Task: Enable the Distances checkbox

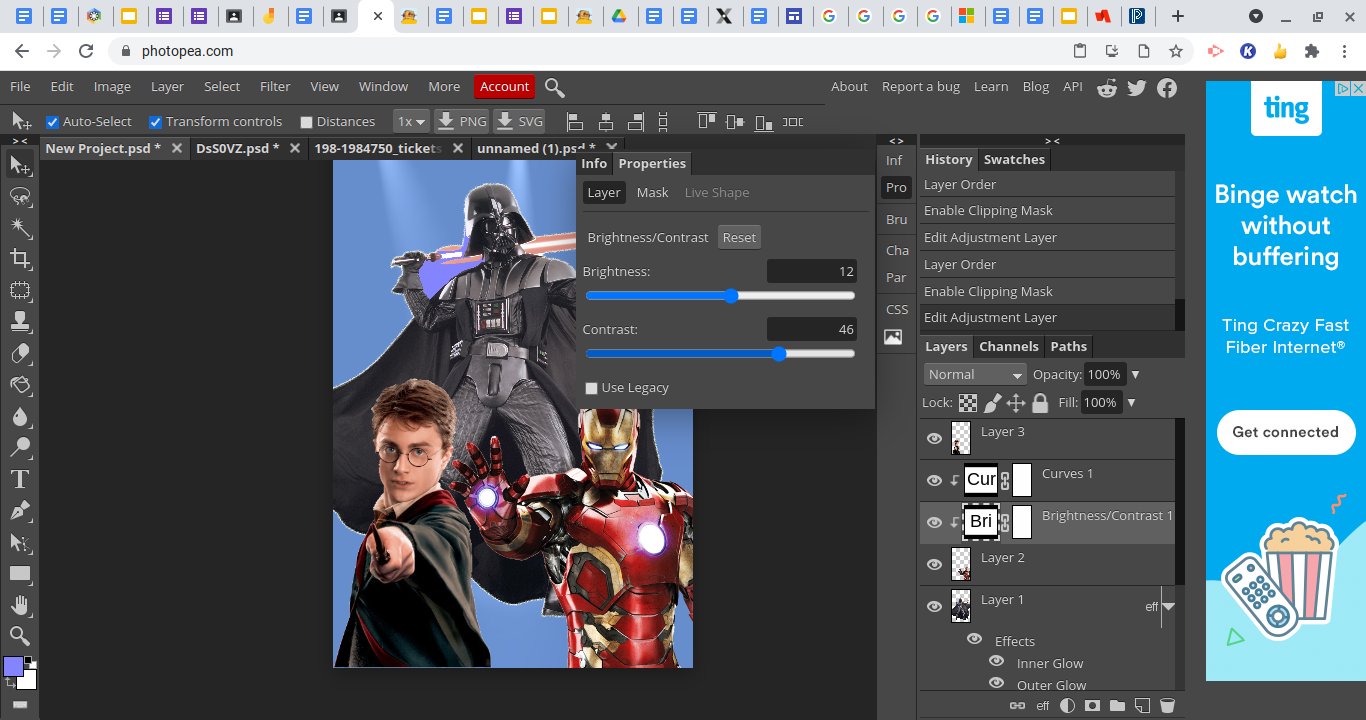Action: pyautogui.click(x=307, y=122)
